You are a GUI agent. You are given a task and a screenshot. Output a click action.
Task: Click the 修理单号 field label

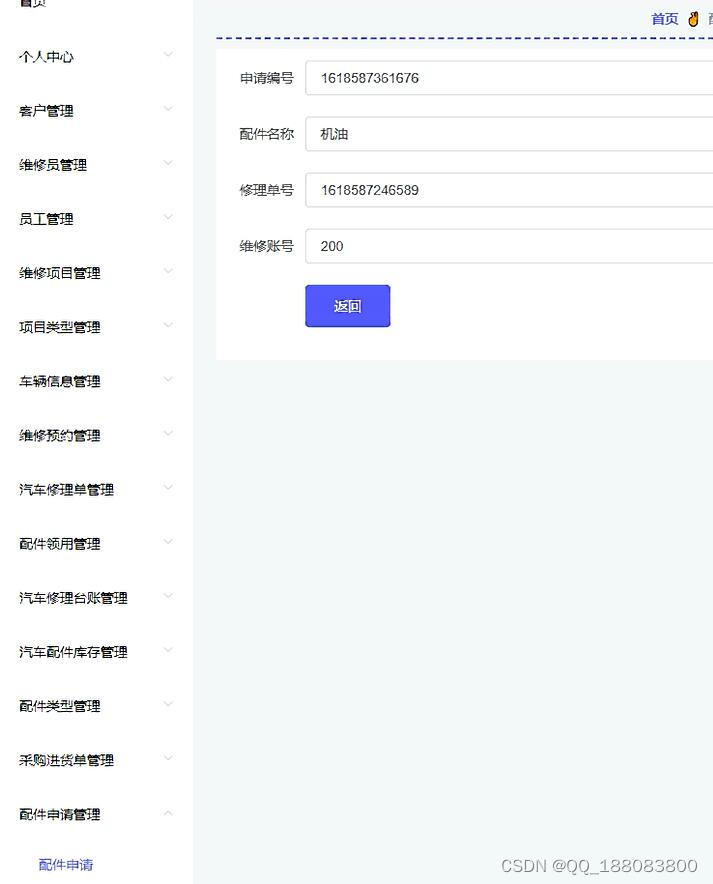267,190
